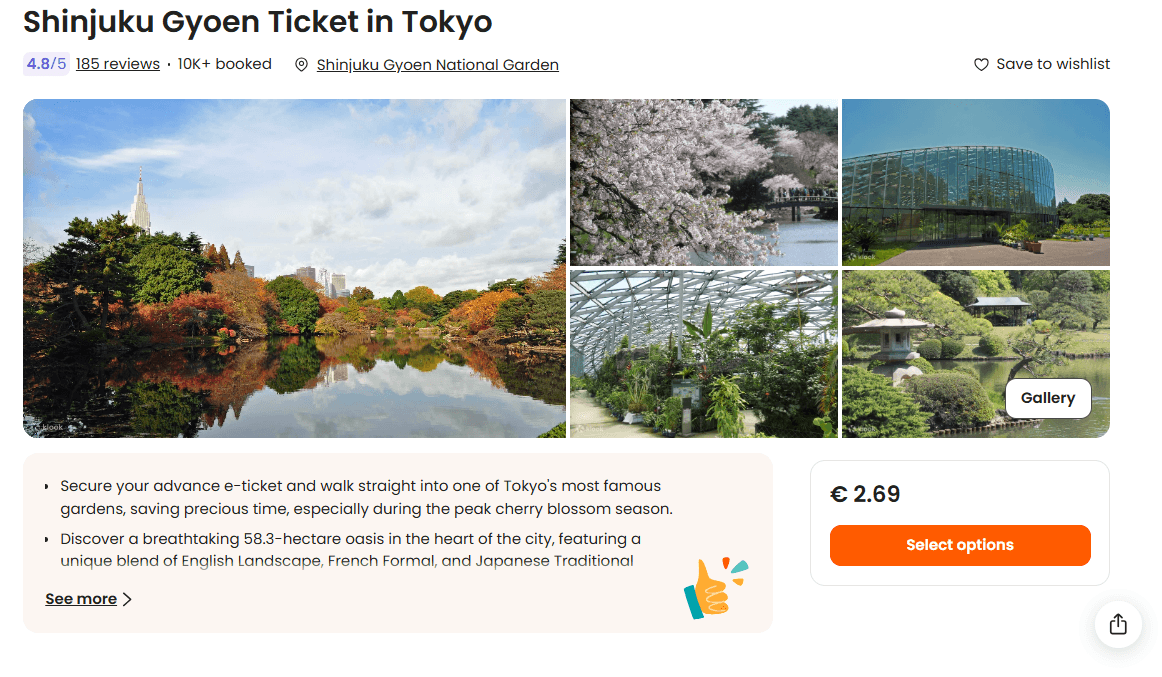Click the 4.8/5 rating badge
The height and width of the screenshot is (677, 1162).
[46, 64]
